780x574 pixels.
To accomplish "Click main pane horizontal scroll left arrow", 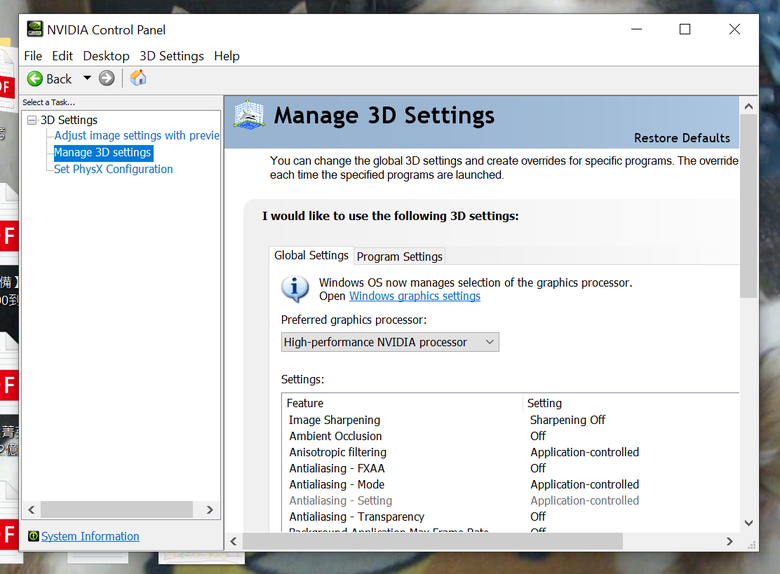I will pyautogui.click(x=233, y=541).
